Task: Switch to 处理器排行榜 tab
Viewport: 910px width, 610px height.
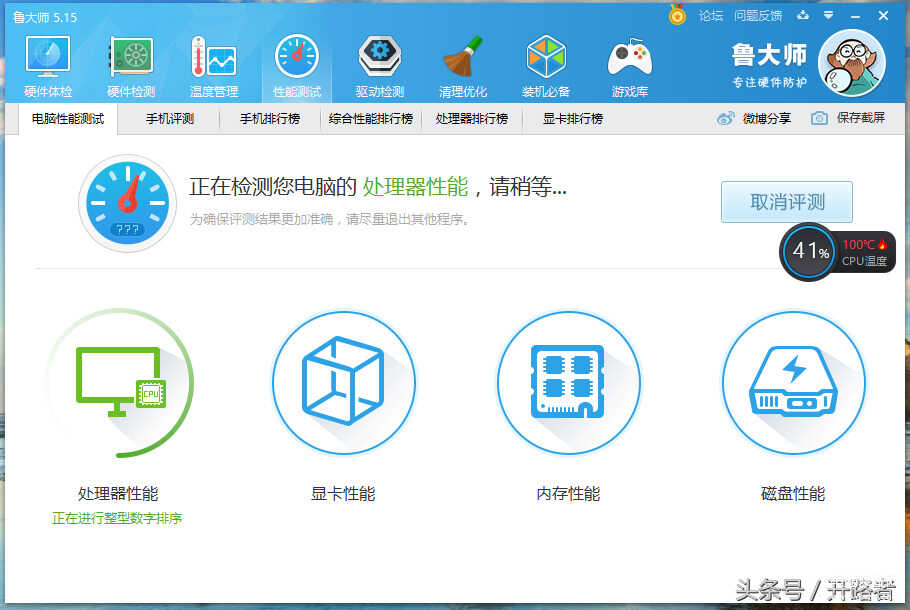Action: click(471, 119)
